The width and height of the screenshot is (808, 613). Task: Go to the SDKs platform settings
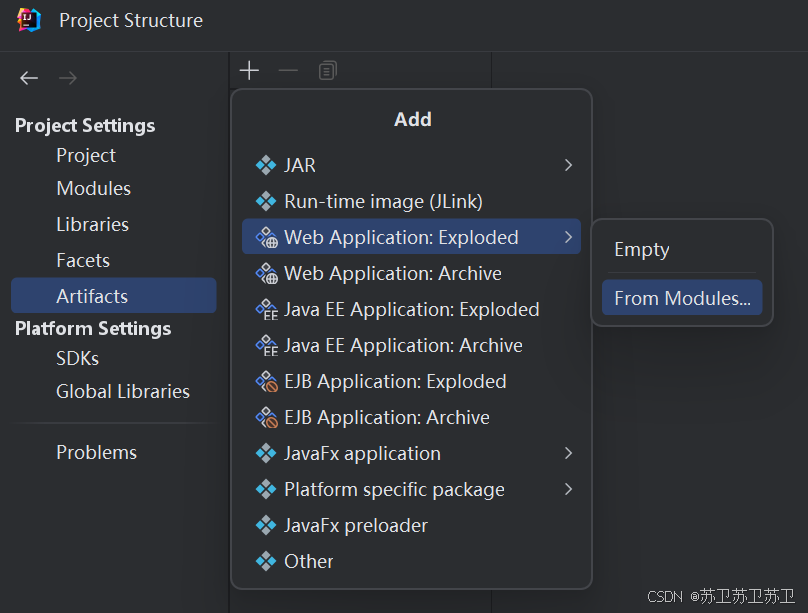point(77,358)
